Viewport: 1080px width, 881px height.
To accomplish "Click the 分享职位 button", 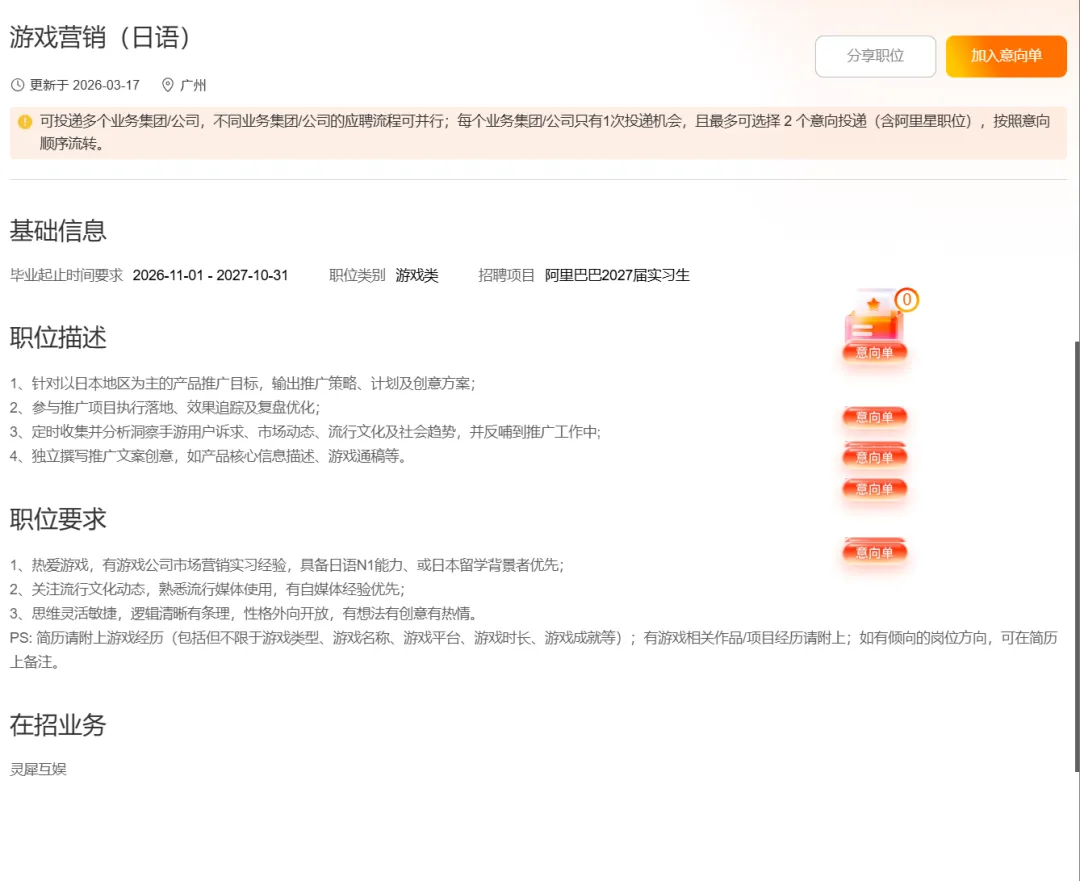I will tap(875, 56).
